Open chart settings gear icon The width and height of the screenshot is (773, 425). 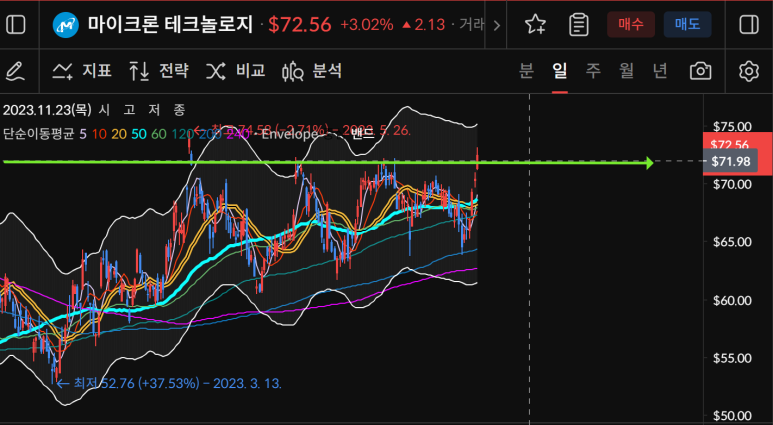tap(749, 71)
